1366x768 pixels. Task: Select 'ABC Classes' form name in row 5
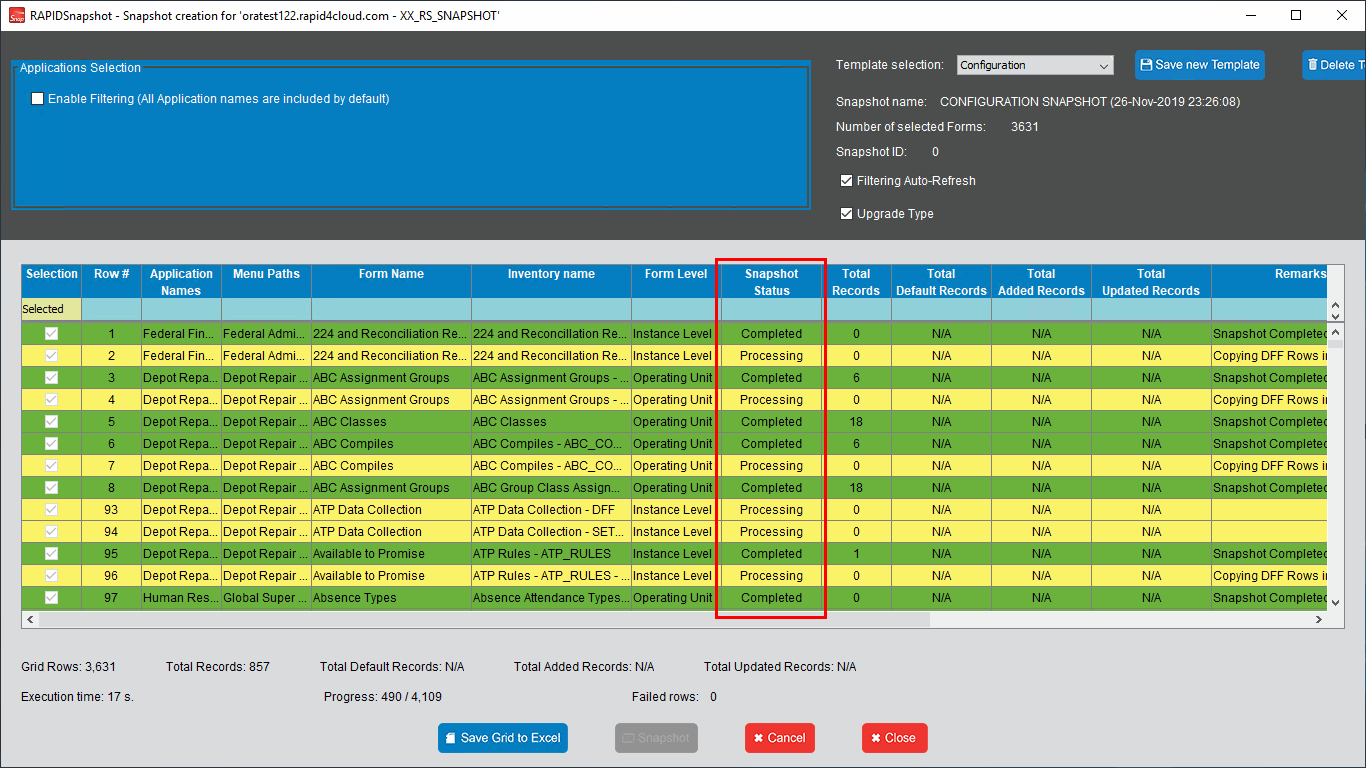point(392,422)
